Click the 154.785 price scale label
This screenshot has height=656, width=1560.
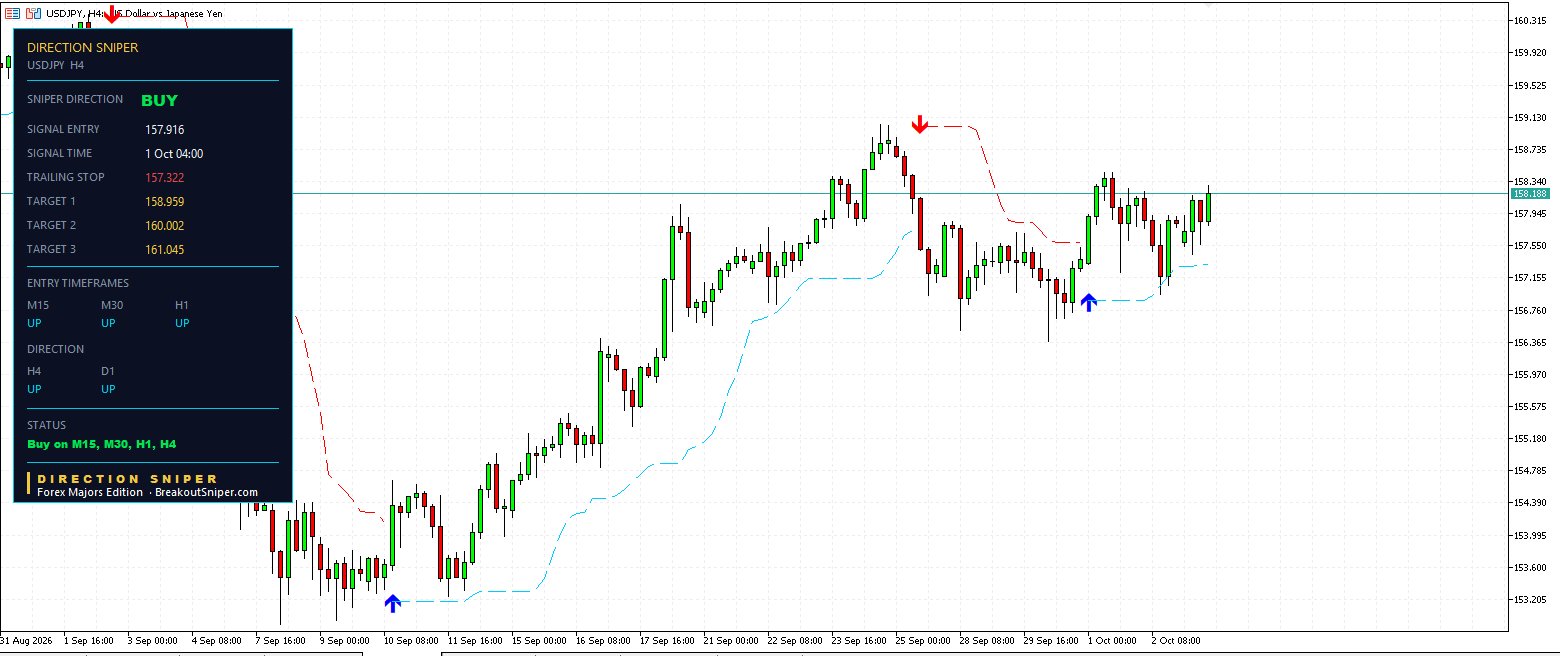click(x=1530, y=470)
